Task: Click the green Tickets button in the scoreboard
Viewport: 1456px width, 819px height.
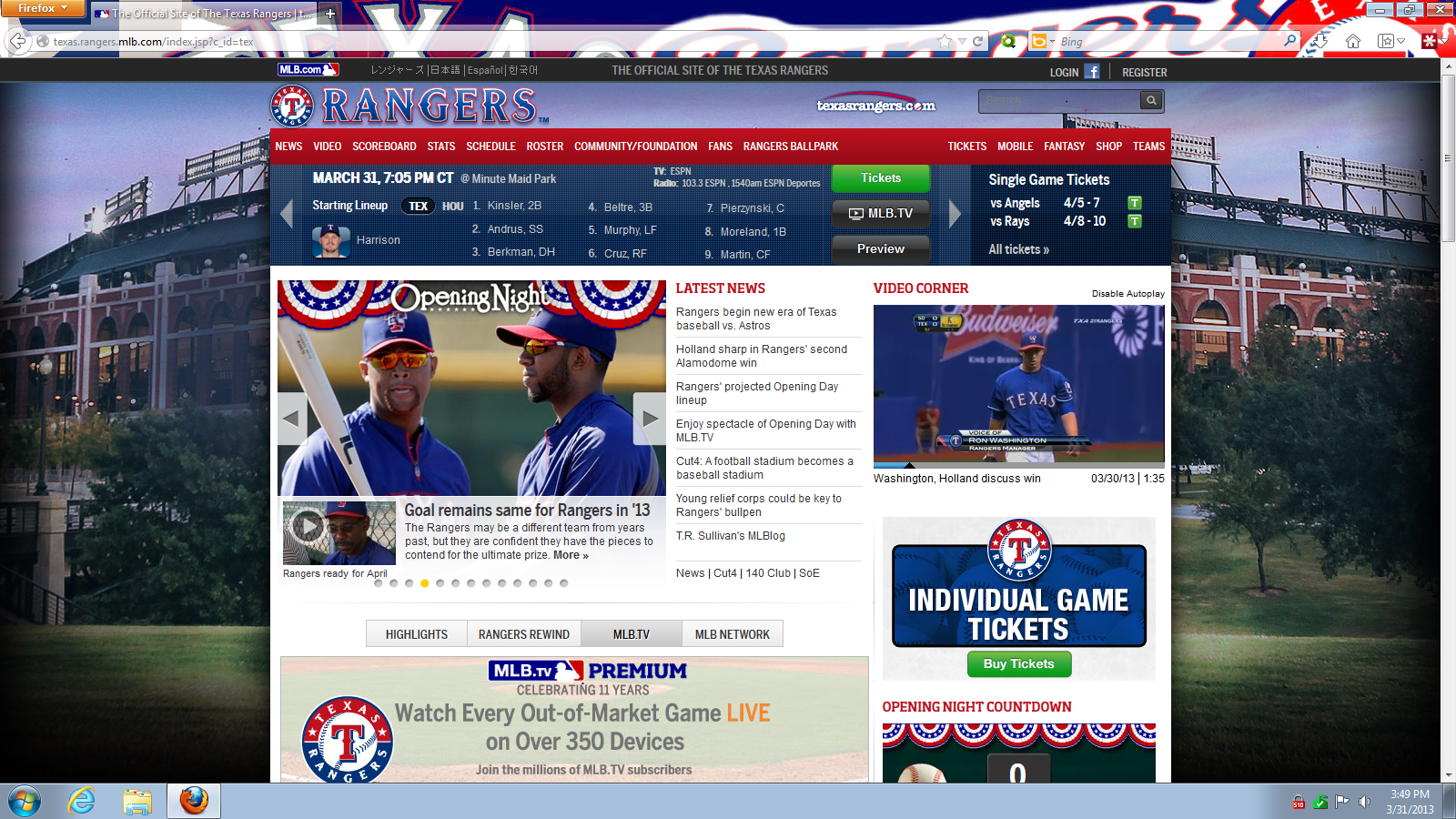Action: (881, 178)
